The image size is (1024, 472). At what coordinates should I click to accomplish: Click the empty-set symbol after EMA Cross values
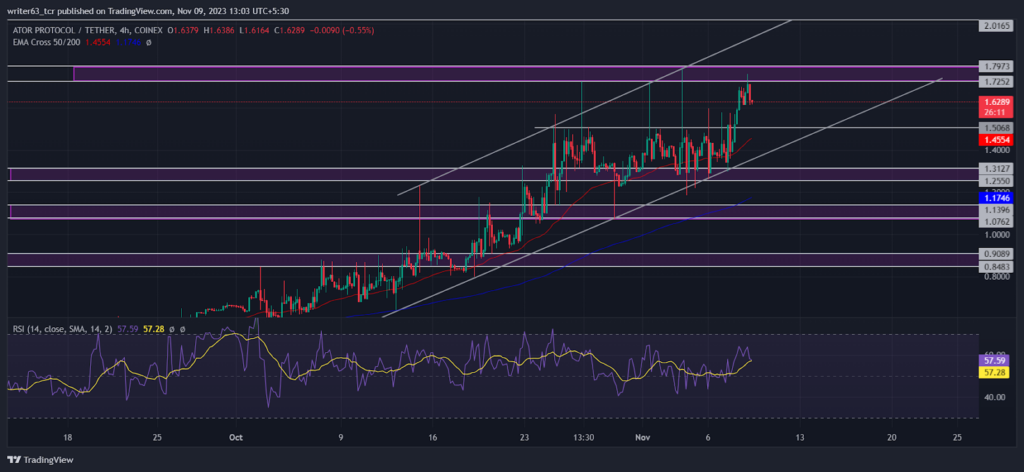pyautogui.click(x=149, y=42)
